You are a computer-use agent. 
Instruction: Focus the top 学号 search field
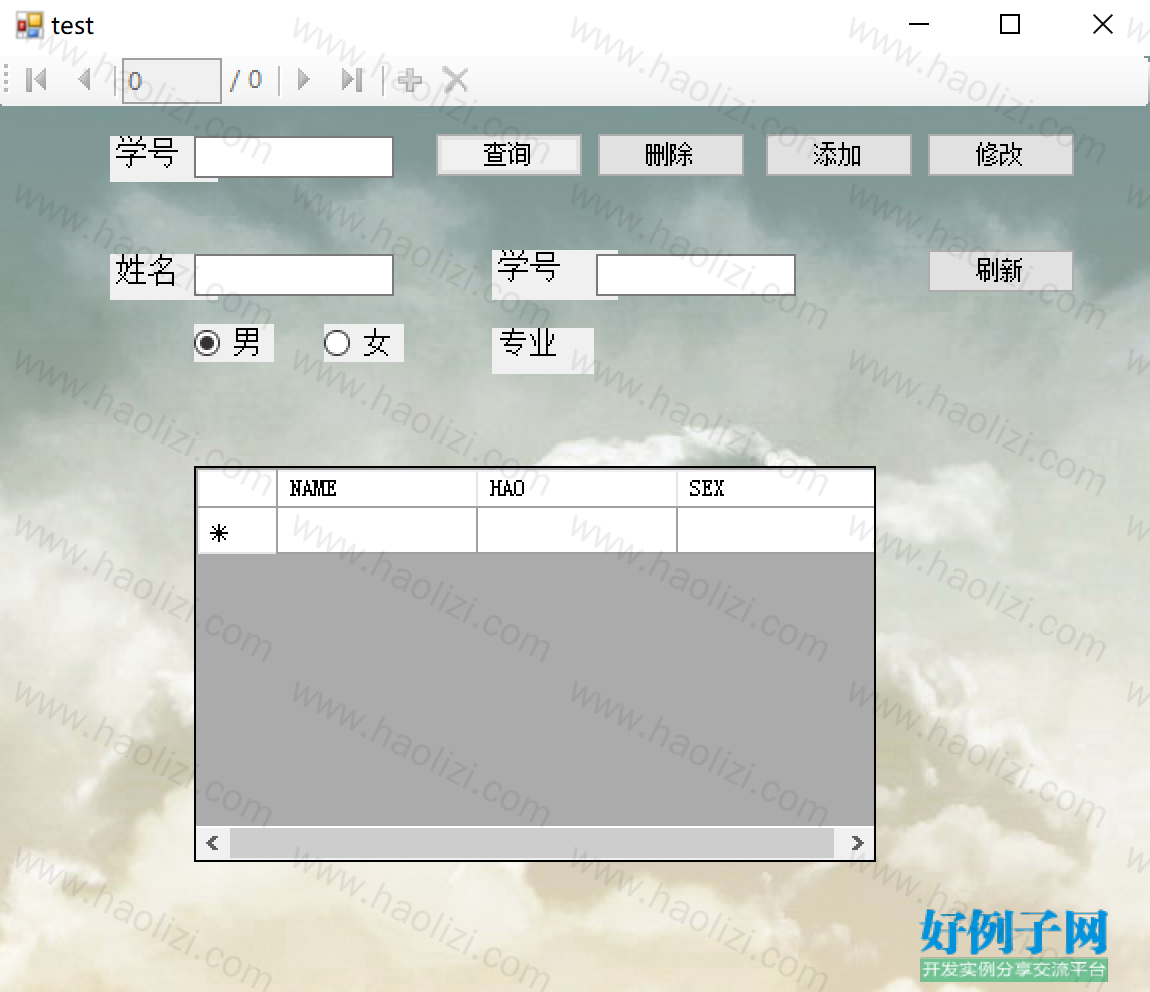[x=293, y=157]
